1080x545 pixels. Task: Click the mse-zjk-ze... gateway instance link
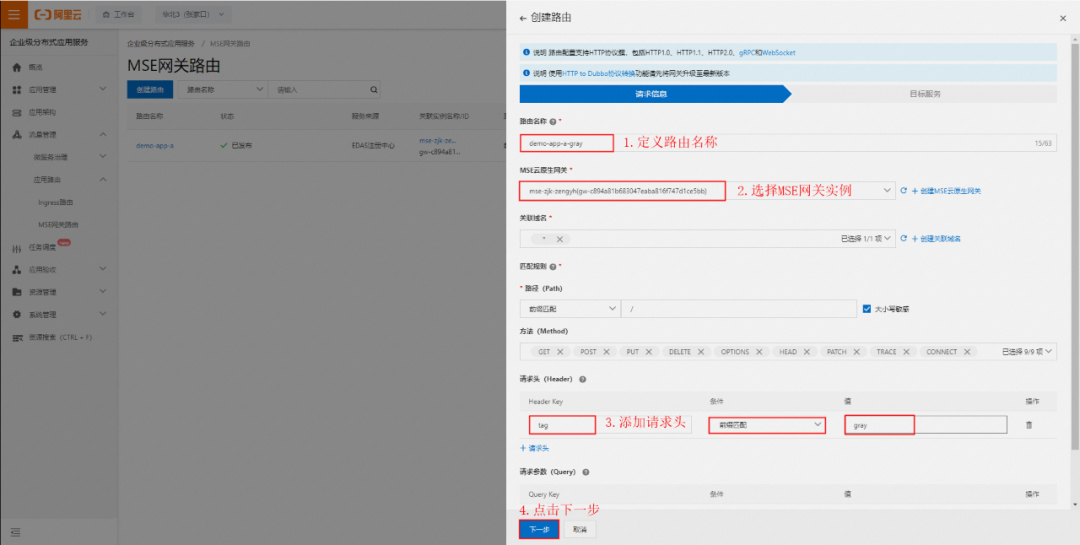click(435, 141)
